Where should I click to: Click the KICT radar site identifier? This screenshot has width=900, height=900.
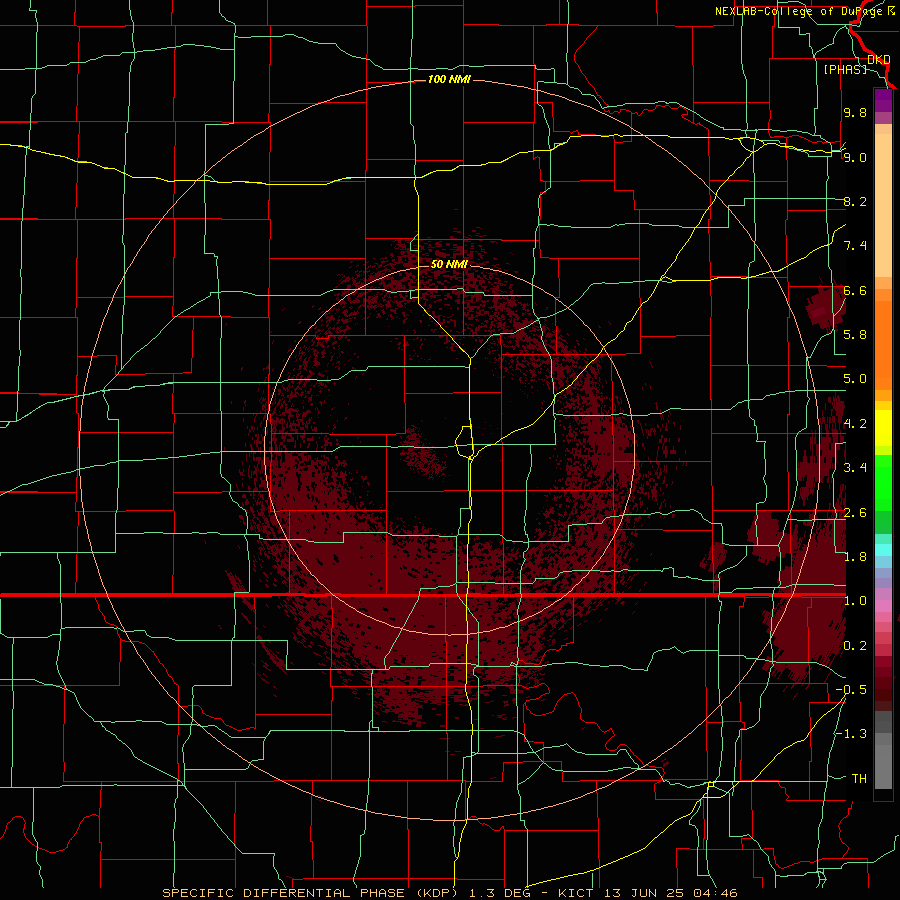pyautogui.click(x=575, y=893)
